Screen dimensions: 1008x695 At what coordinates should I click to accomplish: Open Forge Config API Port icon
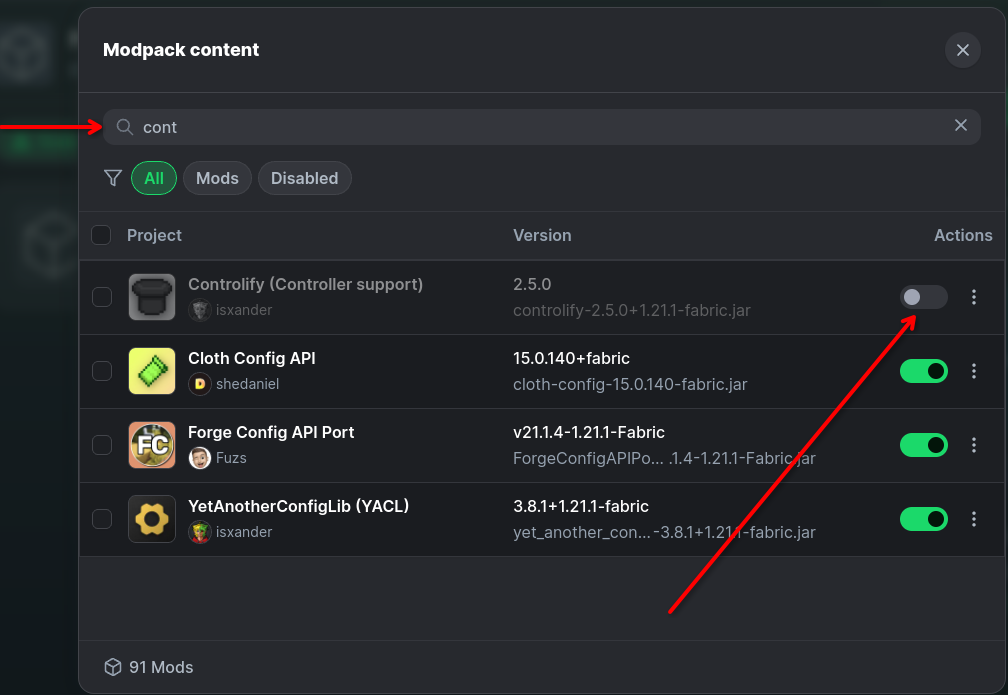point(152,445)
